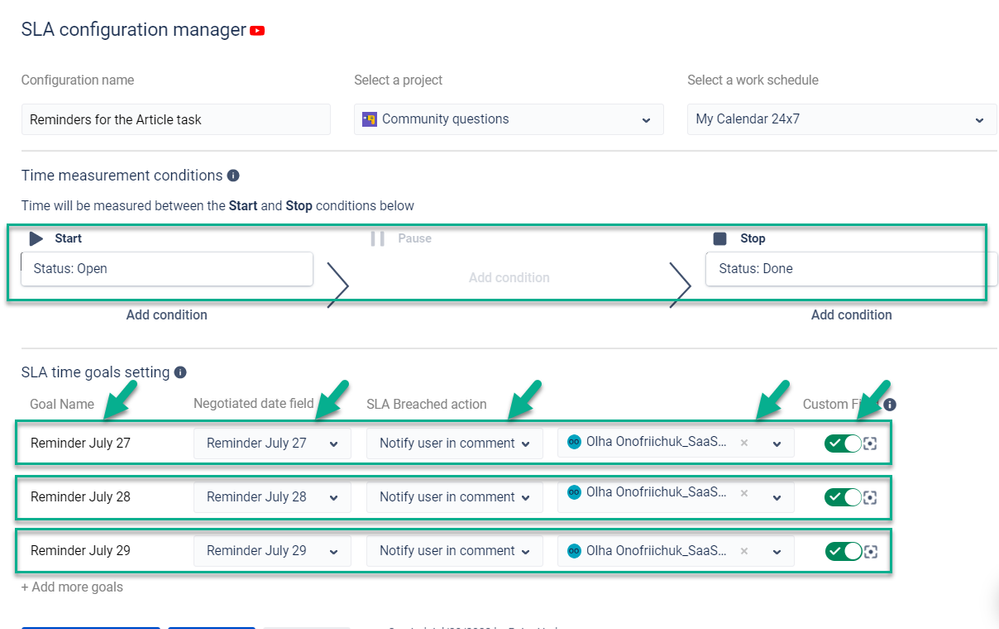
Task: Expand the My Calendar 24x7 schedule dropdown
Action: click(x=841, y=119)
